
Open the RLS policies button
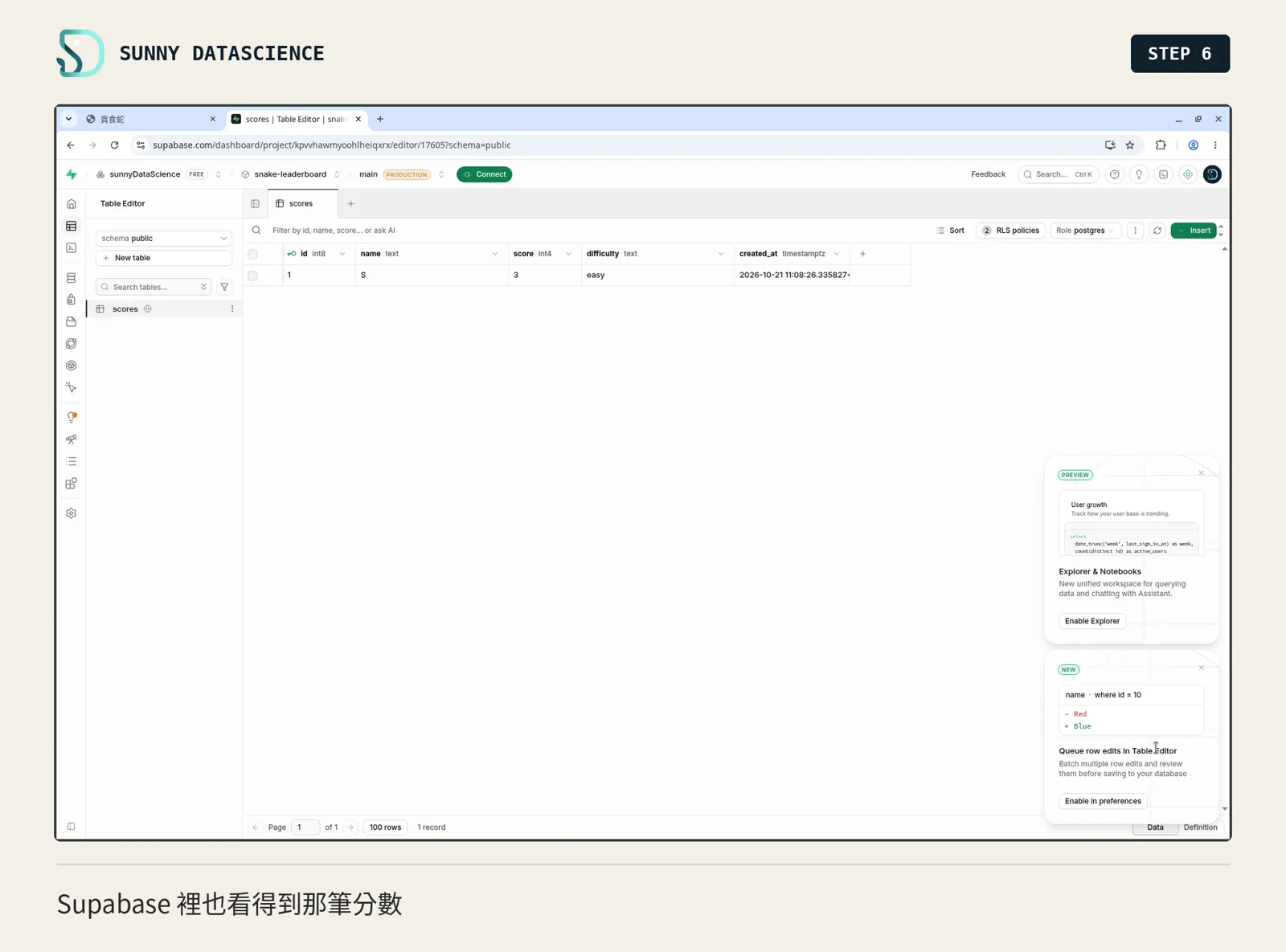1011,231
